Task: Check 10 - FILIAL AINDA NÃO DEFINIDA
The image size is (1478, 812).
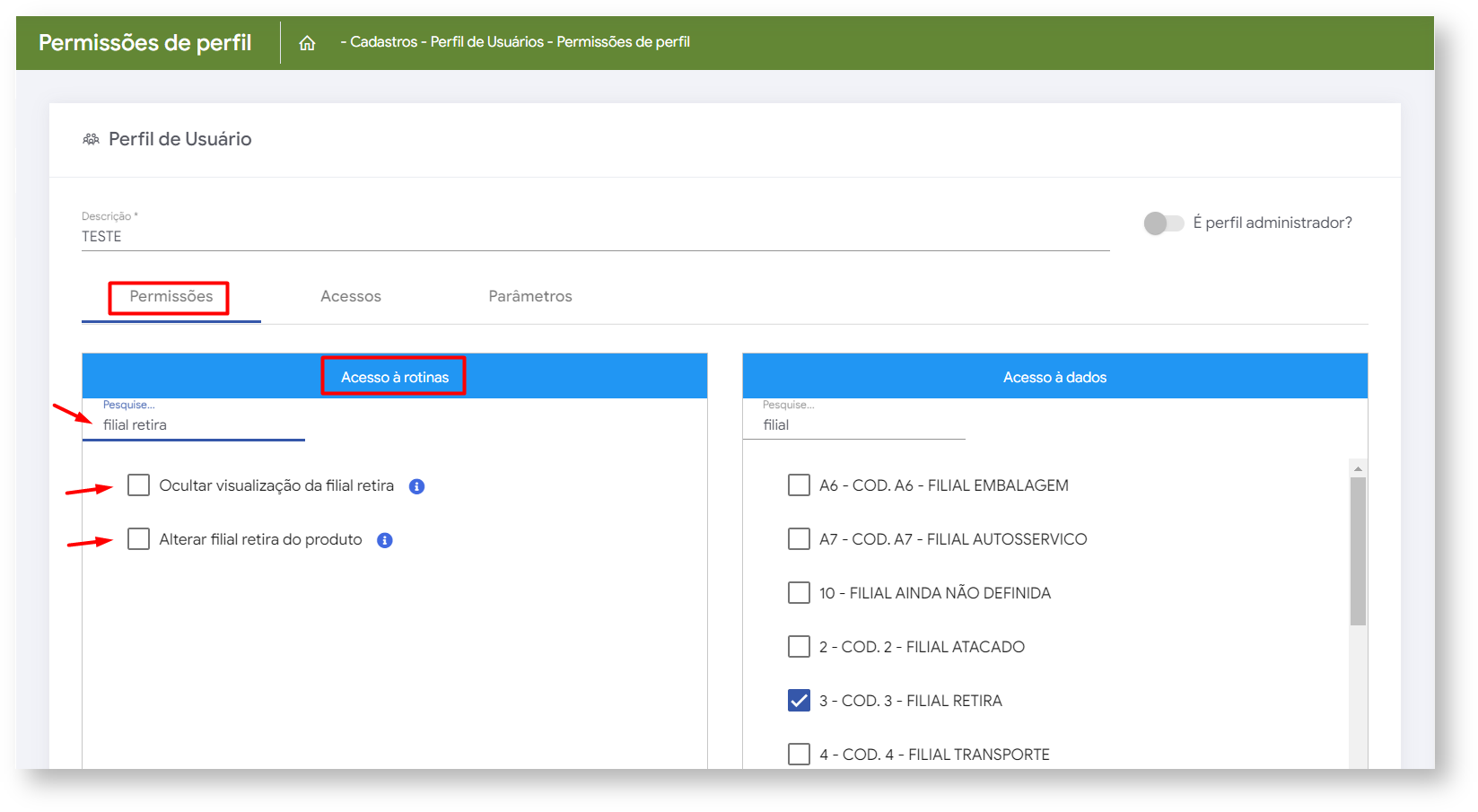Action: point(799,593)
